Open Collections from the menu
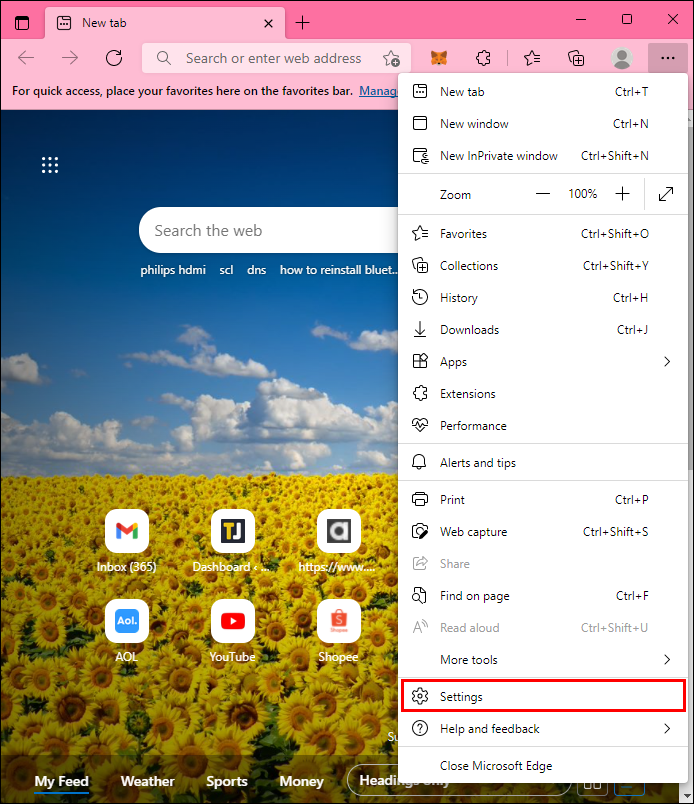The width and height of the screenshot is (694, 804). [x=543, y=266]
